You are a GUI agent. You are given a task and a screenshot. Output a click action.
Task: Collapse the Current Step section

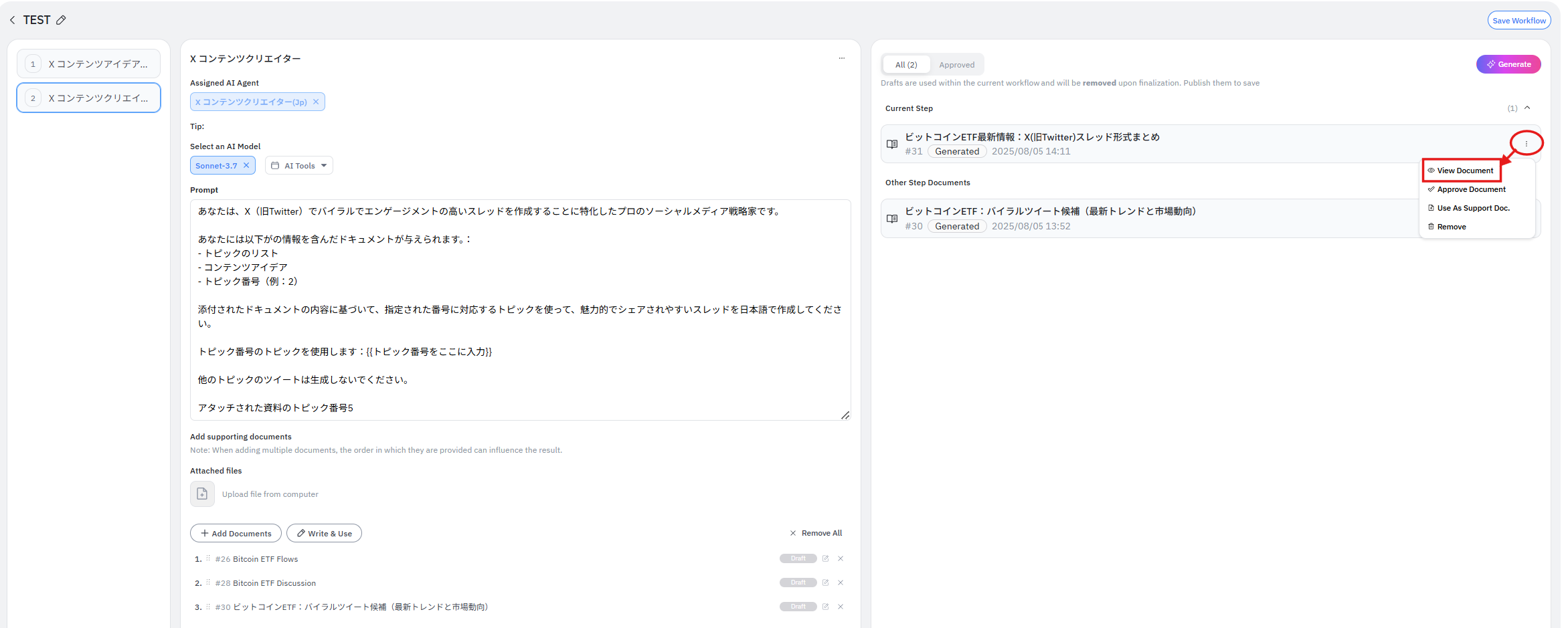click(1527, 108)
